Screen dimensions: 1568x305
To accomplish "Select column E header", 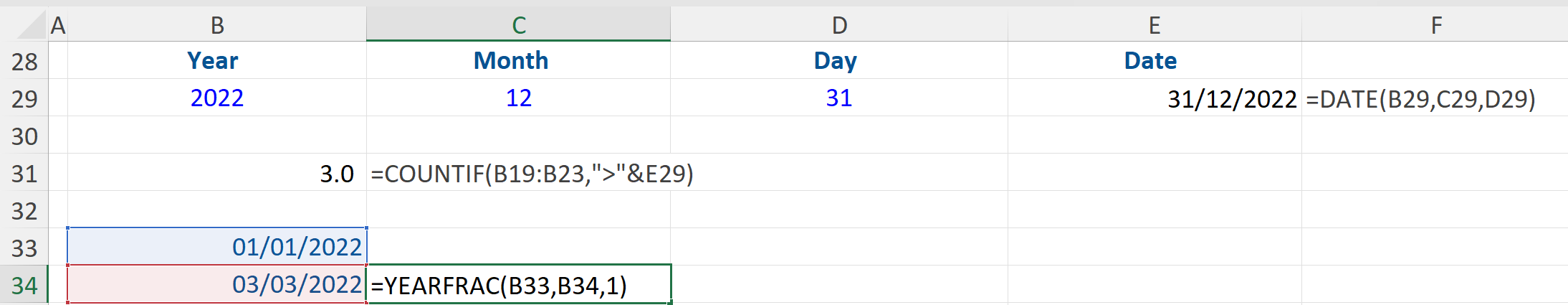I will (x=1155, y=25).
